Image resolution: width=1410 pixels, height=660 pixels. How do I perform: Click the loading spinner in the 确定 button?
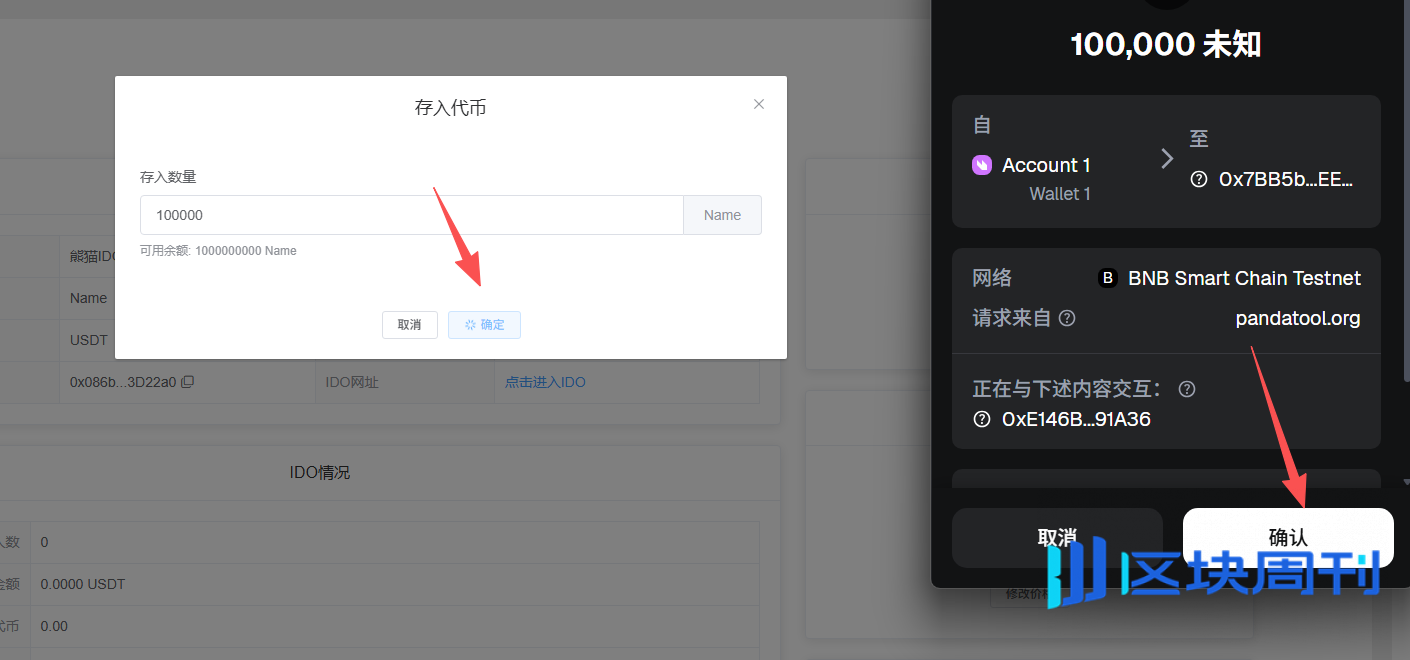(x=470, y=325)
